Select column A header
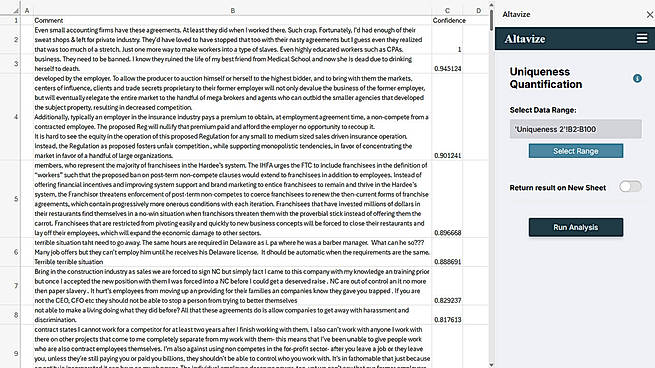This screenshot has height=368, width=655. coord(27,10)
